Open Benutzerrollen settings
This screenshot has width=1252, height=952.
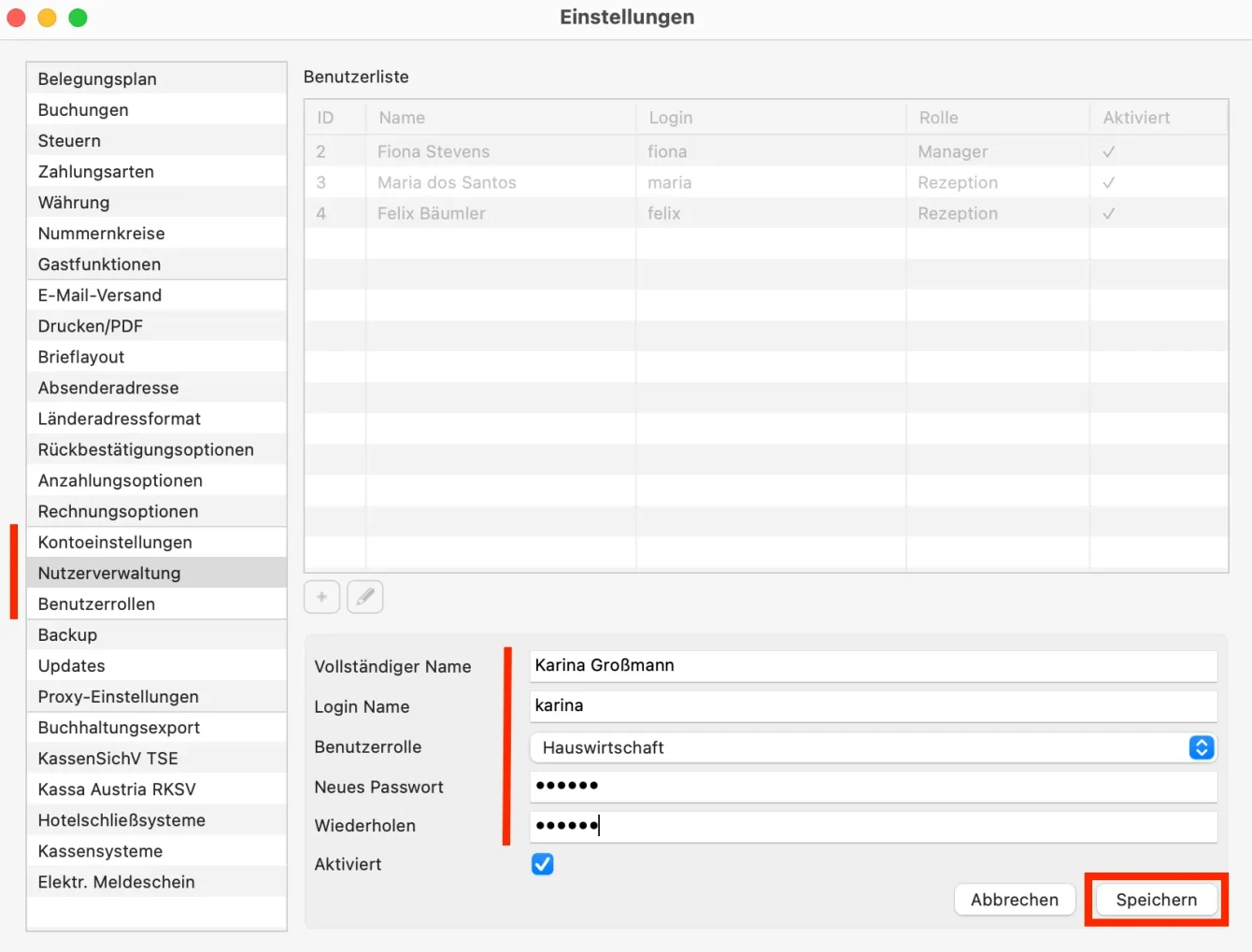tap(157, 603)
